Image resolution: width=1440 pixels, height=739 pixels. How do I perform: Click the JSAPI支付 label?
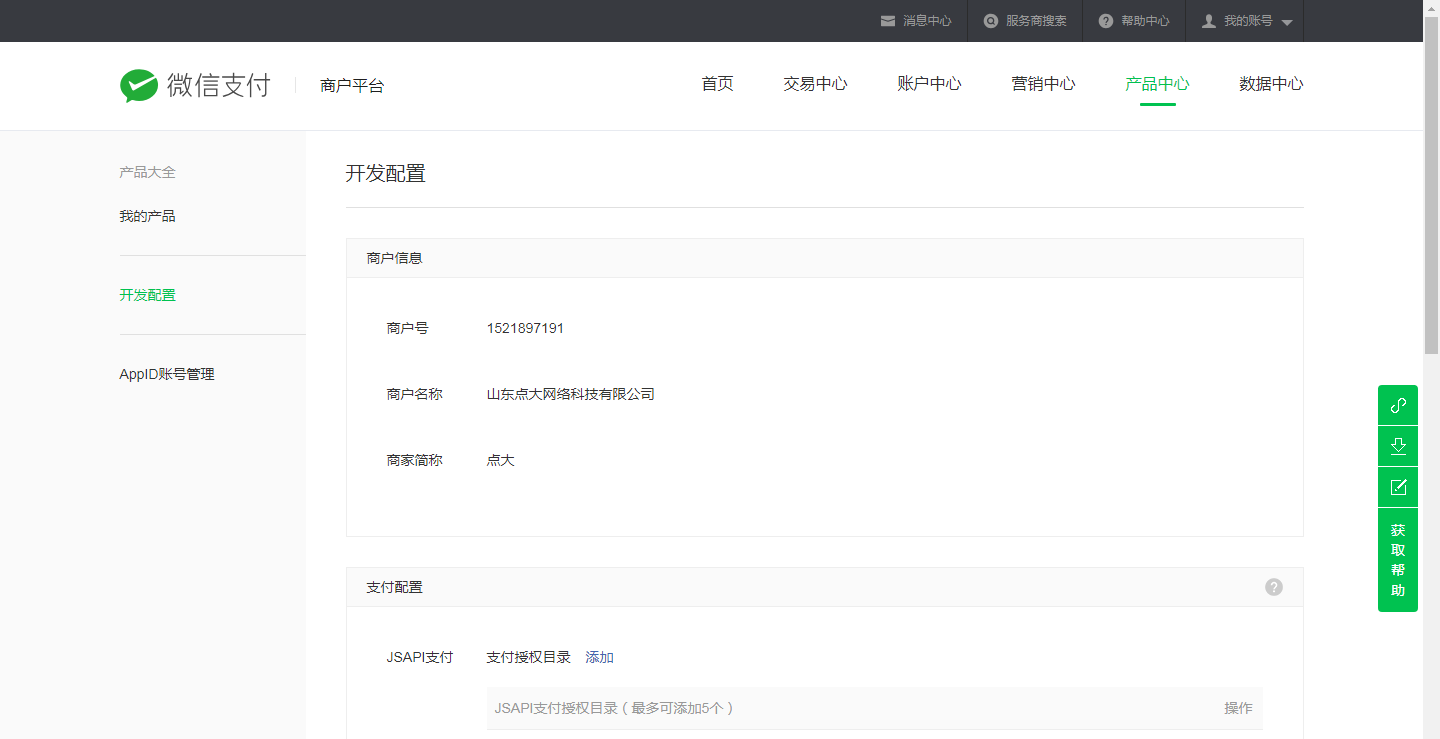tap(420, 657)
